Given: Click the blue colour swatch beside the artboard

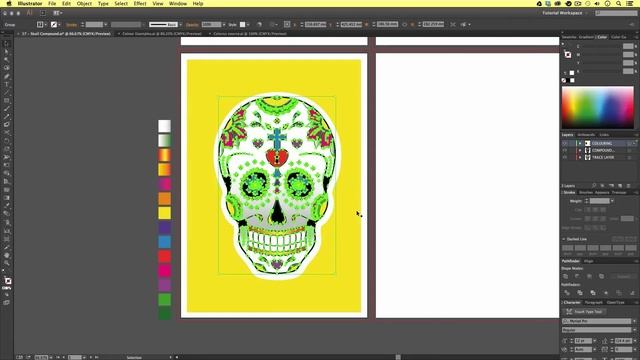Looking at the screenshot, I should tap(164, 242).
